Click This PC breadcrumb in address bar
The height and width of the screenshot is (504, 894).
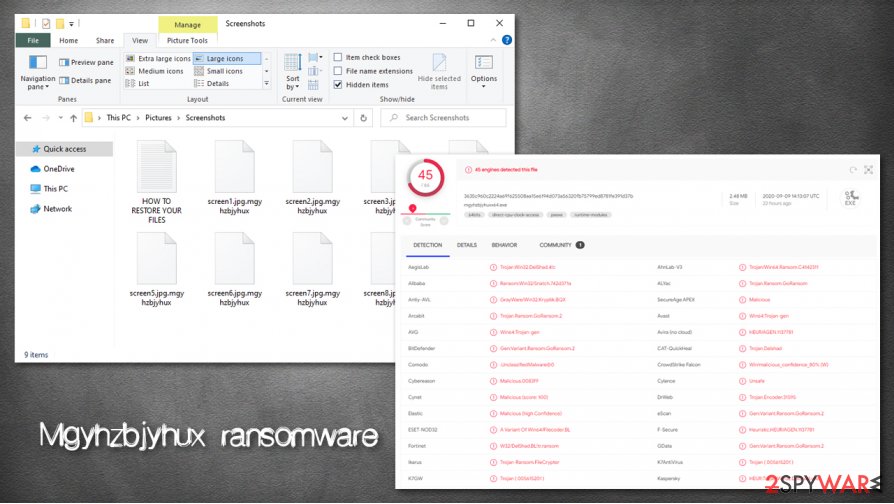pos(119,117)
